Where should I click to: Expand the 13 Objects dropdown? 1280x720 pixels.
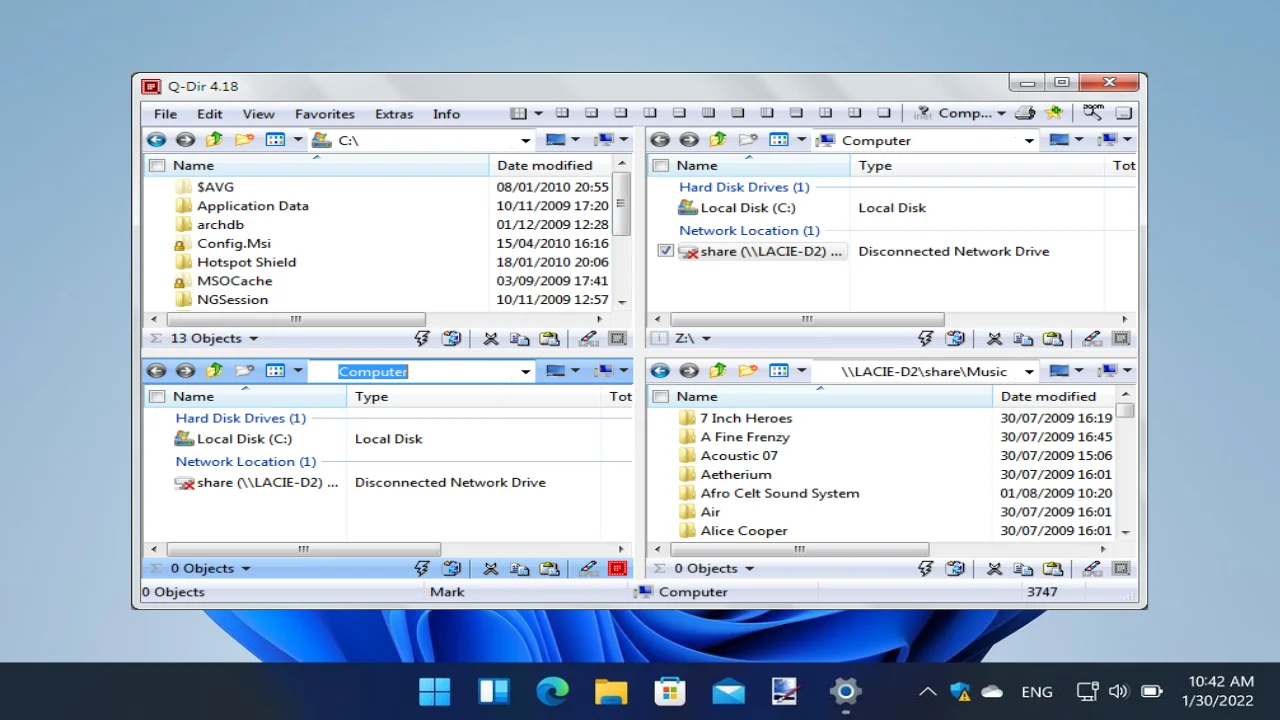[254, 339]
